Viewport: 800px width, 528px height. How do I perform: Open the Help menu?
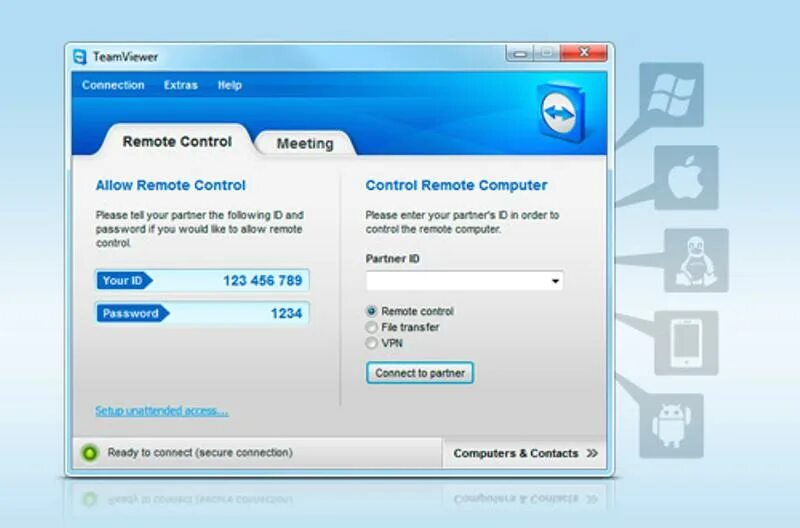click(x=230, y=85)
